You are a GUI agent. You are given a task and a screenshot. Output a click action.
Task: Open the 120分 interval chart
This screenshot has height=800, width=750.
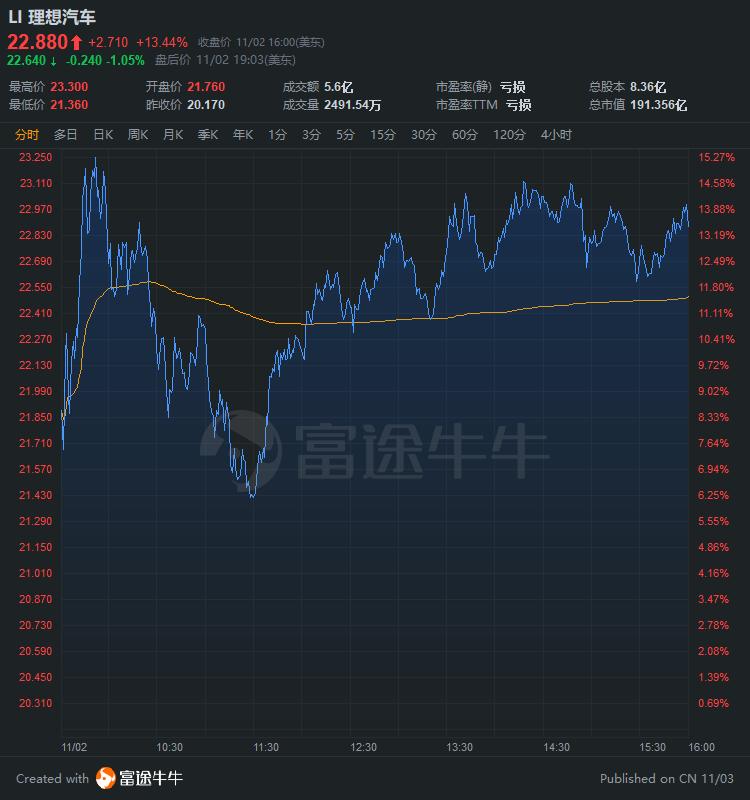tap(509, 135)
